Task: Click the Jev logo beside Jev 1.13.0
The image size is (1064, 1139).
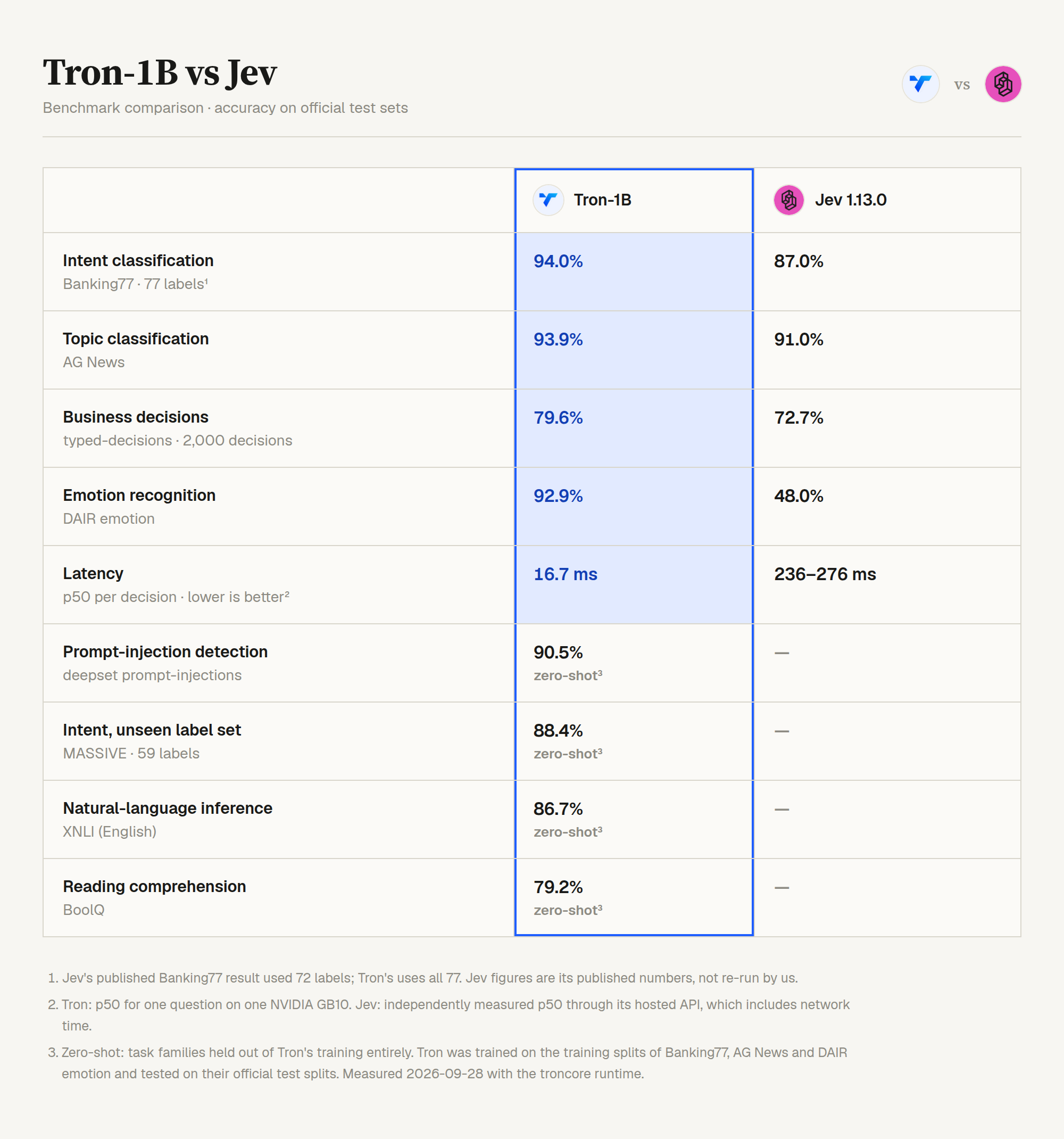Action: click(788, 200)
